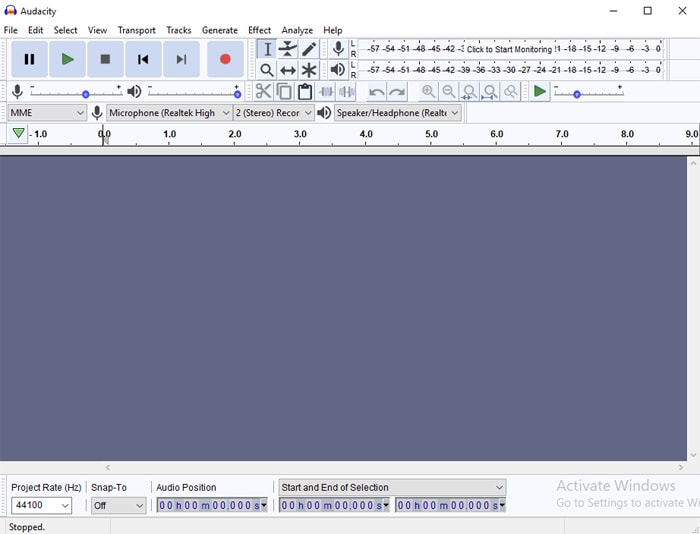Open the selection start time format arrow
The image size is (700, 534).
386,505
